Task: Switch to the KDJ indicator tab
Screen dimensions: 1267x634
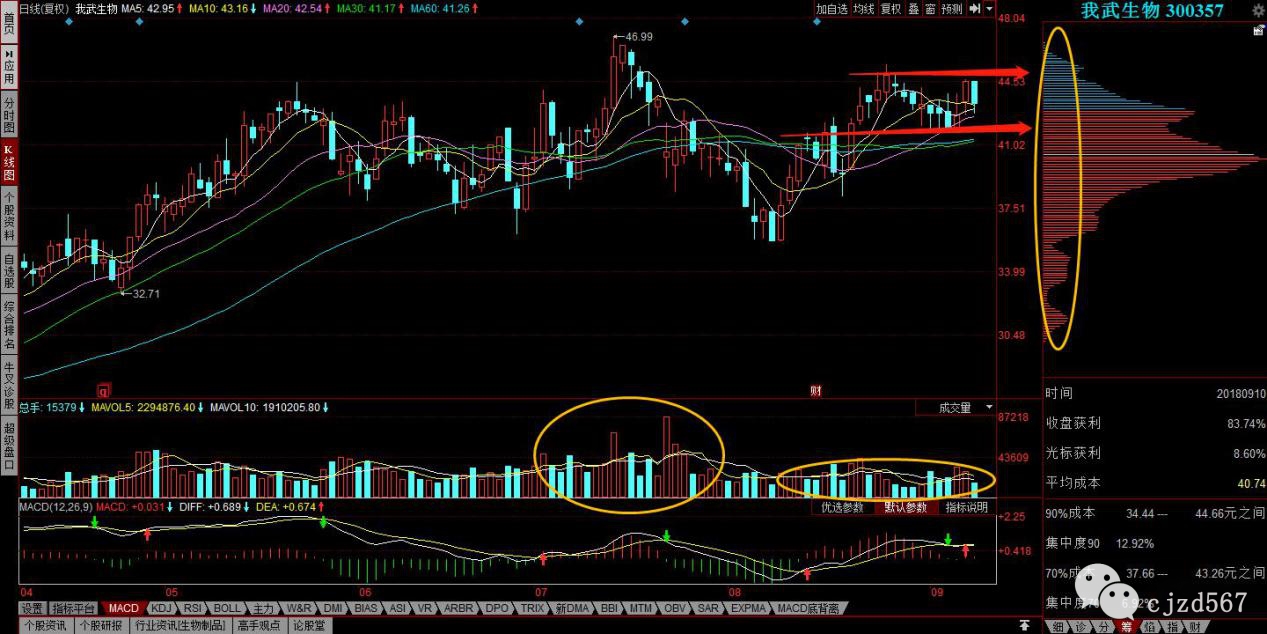Action: pyautogui.click(x=162, y=608)
